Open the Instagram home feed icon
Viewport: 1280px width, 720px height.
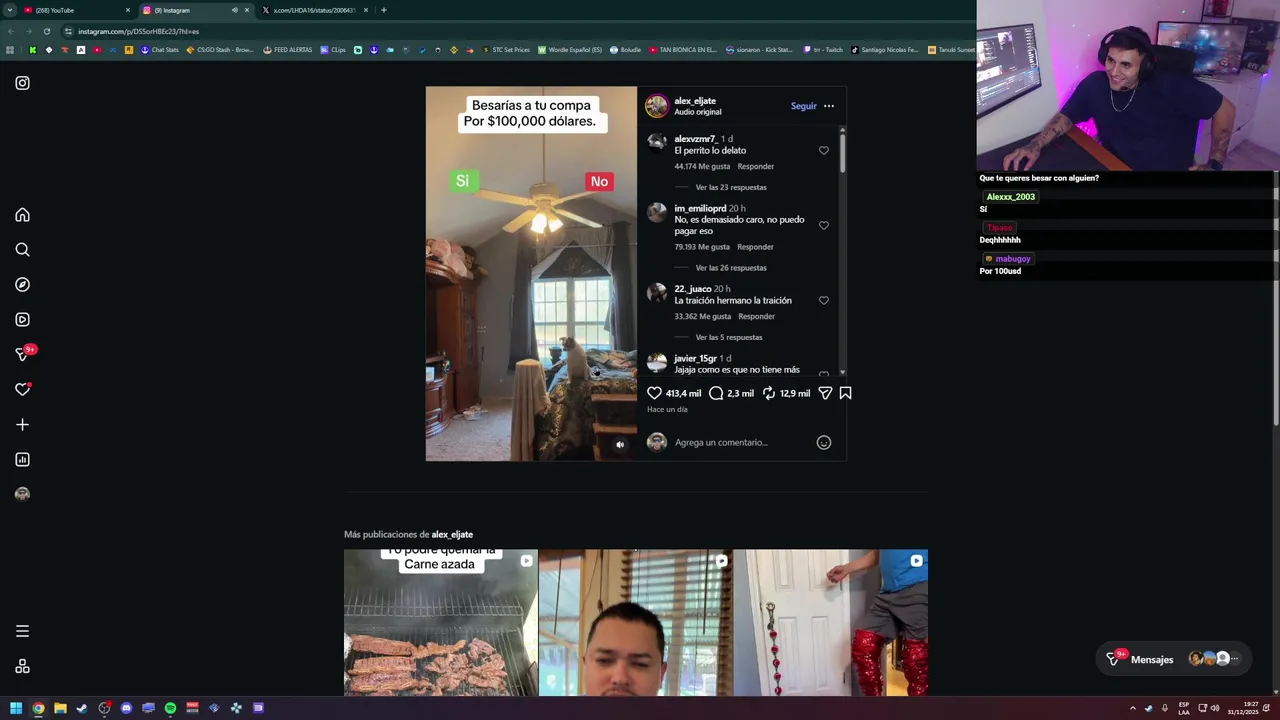[x=22, y=215]
